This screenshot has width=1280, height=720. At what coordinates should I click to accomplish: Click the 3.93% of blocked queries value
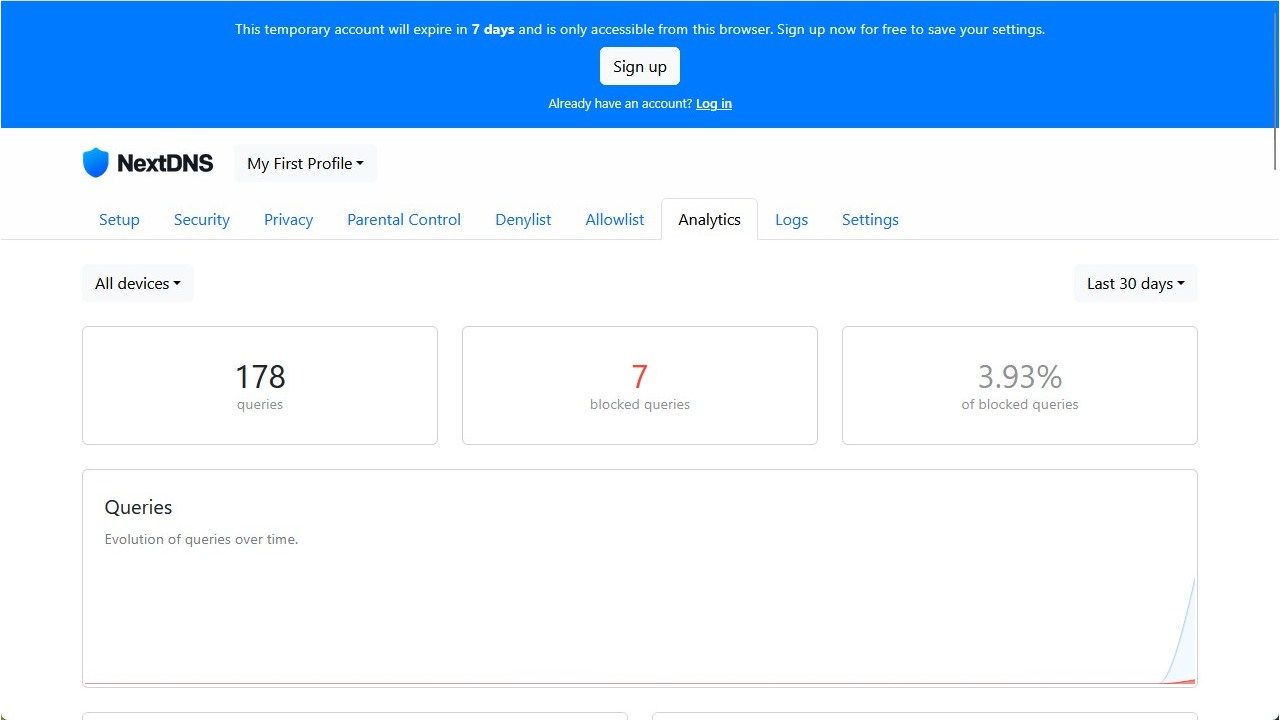[x=1019, y=377]
